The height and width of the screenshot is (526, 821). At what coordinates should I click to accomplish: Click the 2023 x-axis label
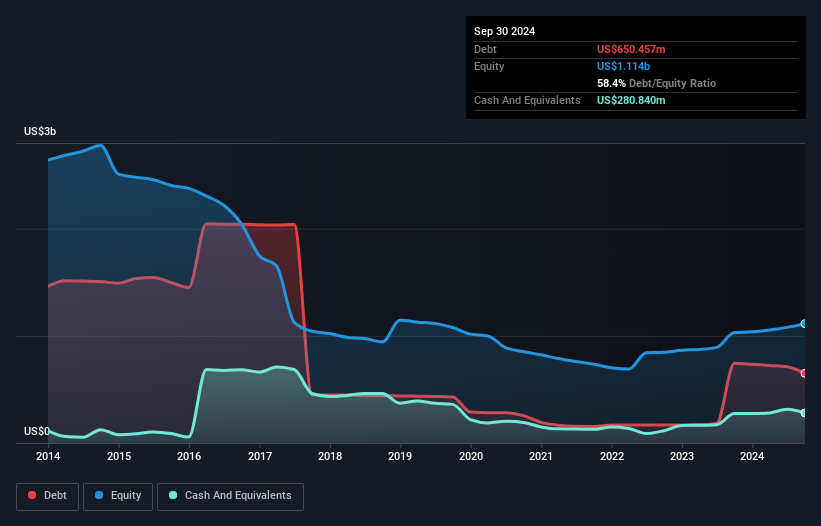[x=682, y=456]
